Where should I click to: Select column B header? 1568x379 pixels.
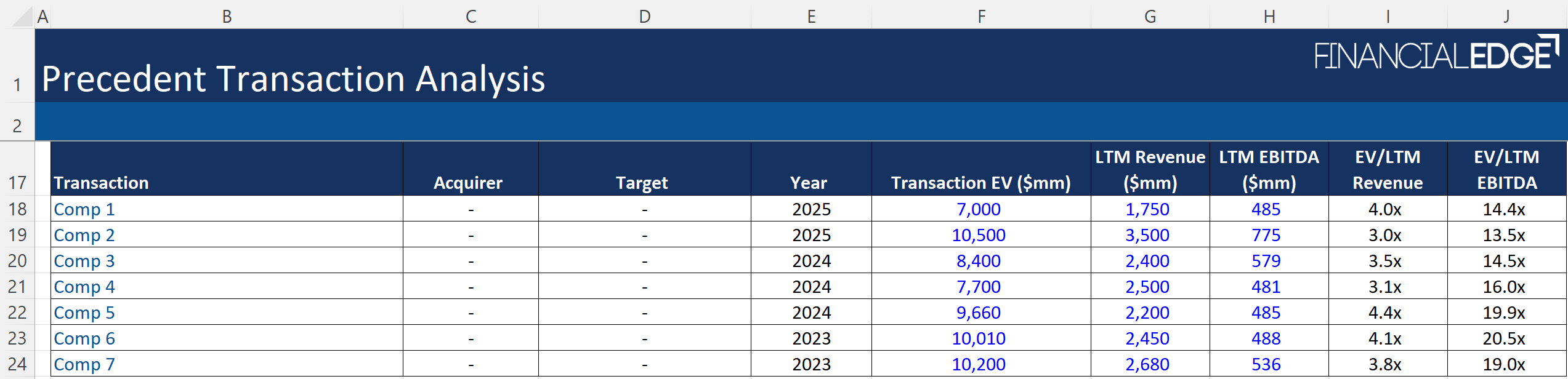(227, 17)
